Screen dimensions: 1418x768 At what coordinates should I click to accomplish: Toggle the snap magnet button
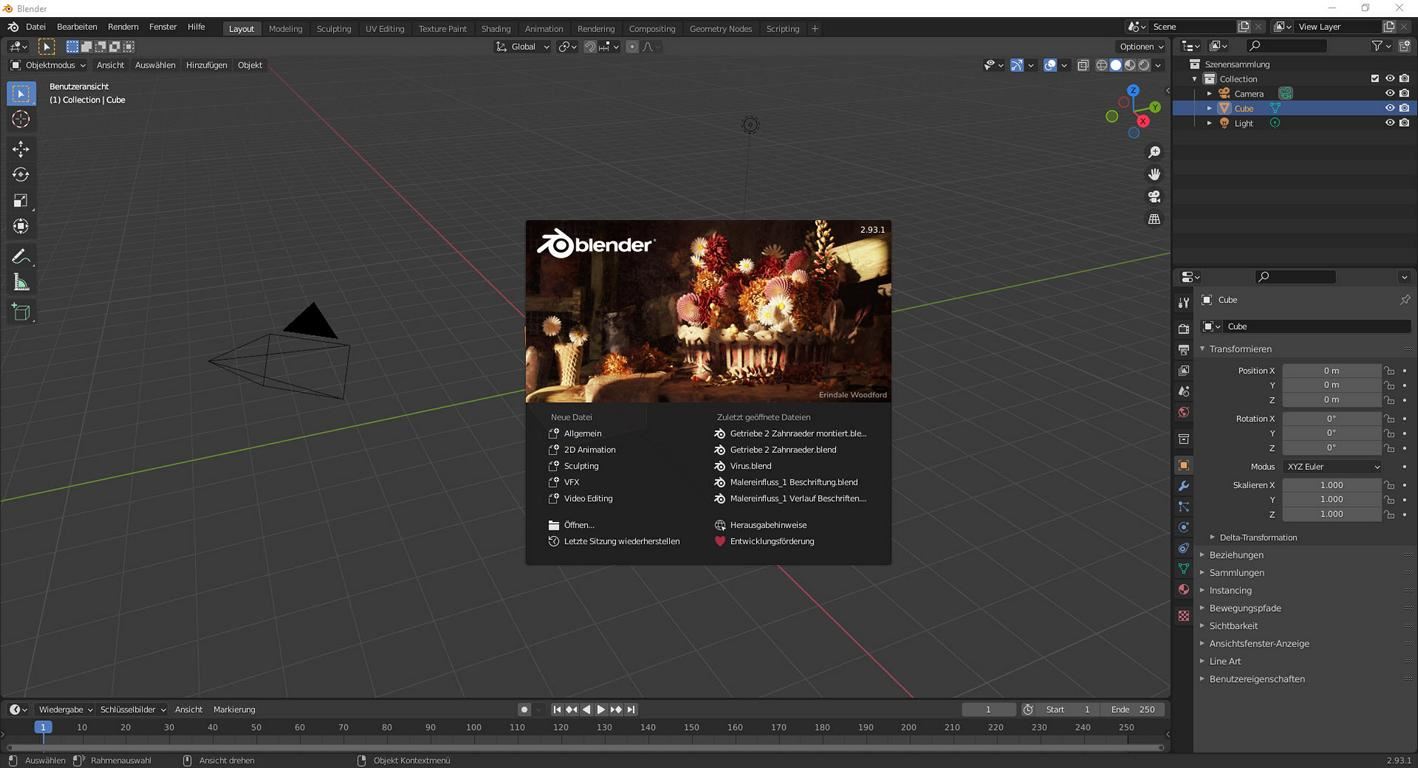[590, 47]
